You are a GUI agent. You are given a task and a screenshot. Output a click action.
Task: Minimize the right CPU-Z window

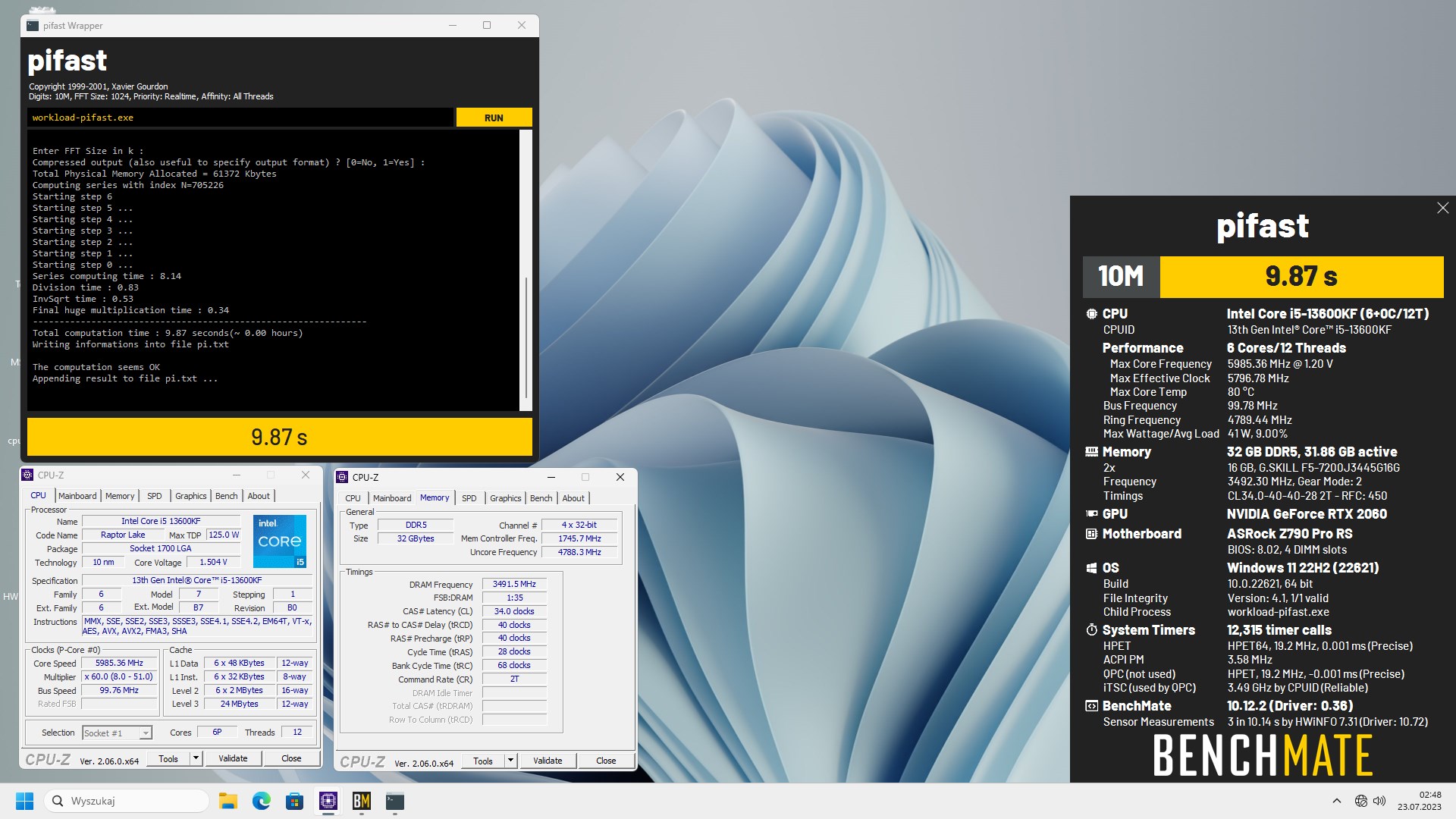pyautogui.click(x=551, y=477)
